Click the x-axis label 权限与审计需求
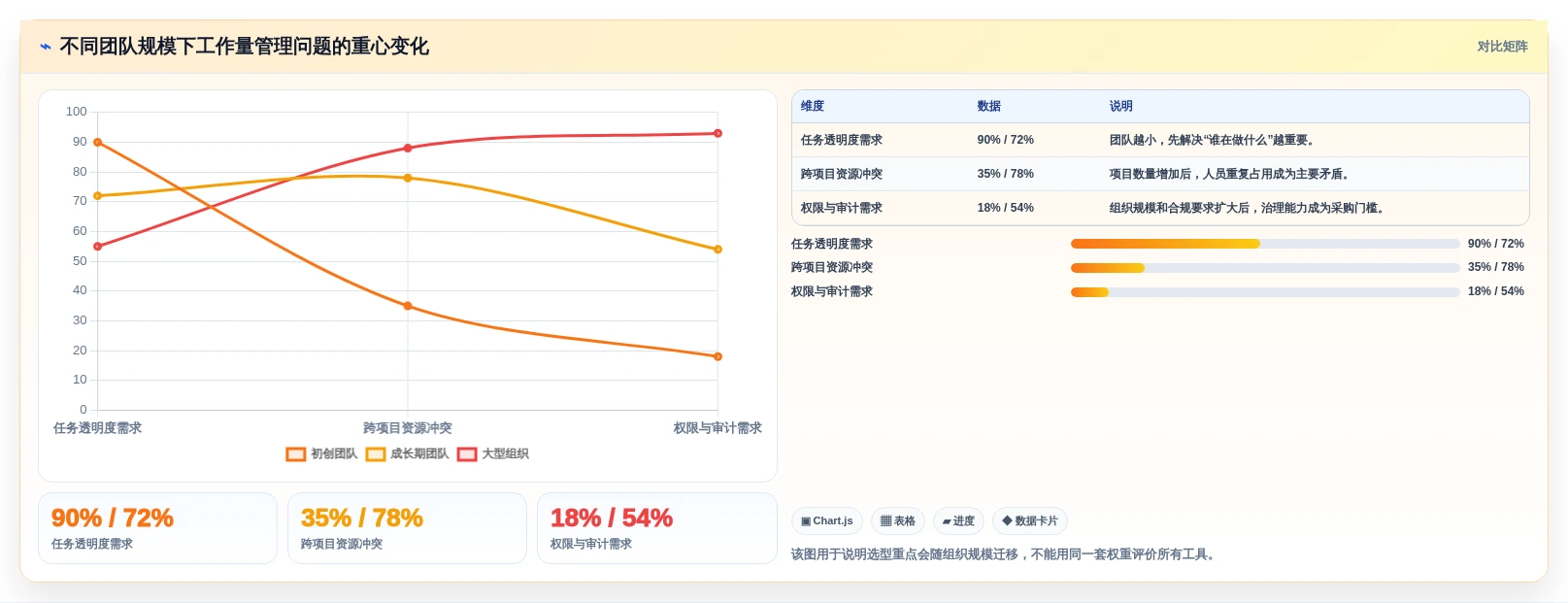Viewport: 1568px width, 603px height. coord(717,428)
